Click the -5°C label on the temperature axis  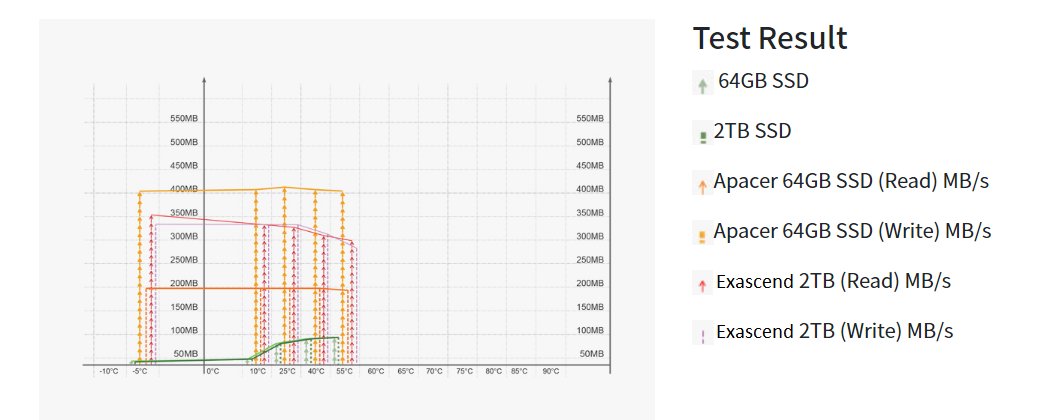(139, 372)
